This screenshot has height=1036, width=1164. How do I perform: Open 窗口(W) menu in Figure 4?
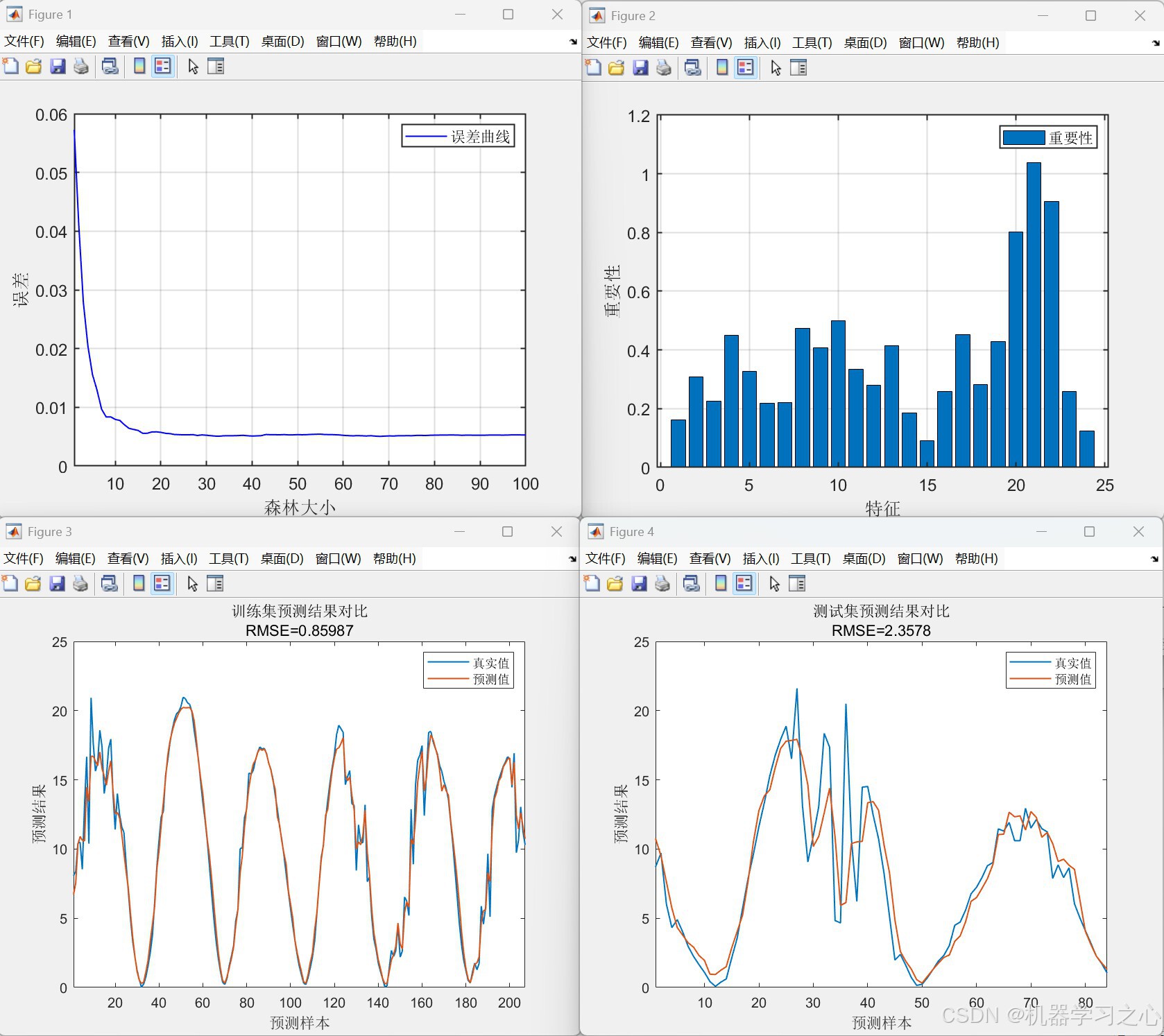tap(920, 558)
